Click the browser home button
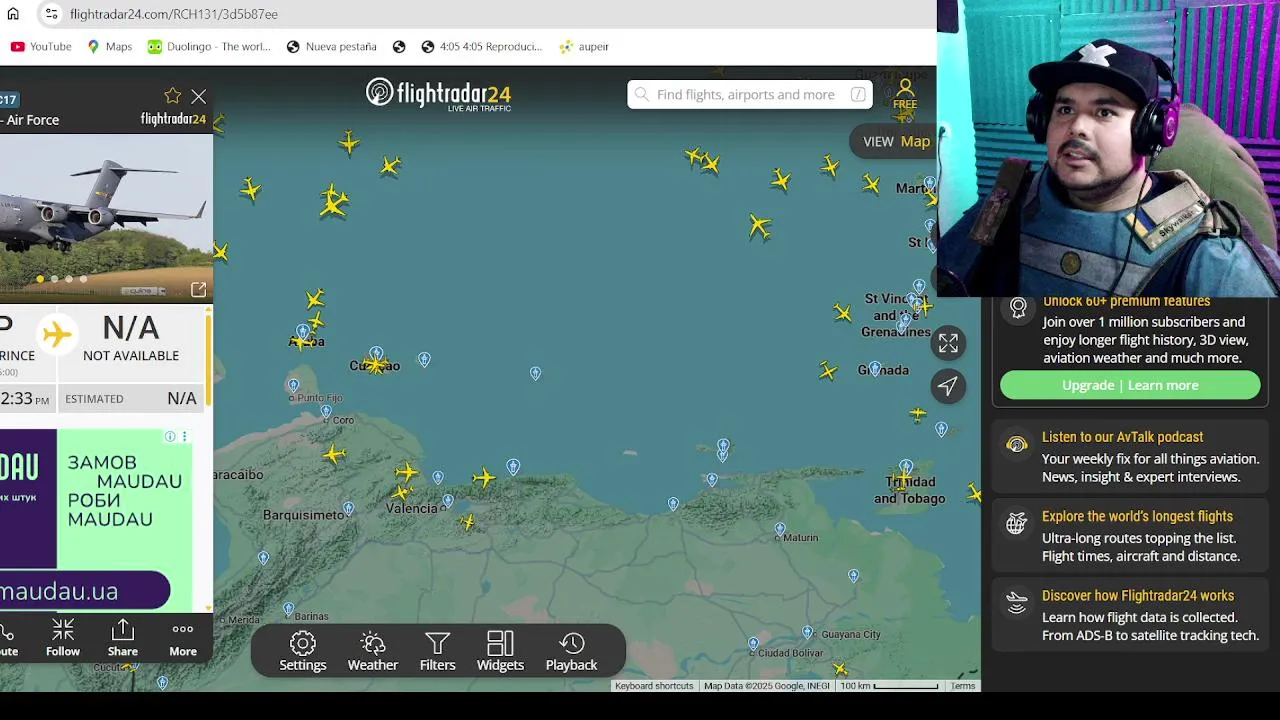The height and width of the screenshot is (720, 1280). pyautogui.click(x=13, y=14)
